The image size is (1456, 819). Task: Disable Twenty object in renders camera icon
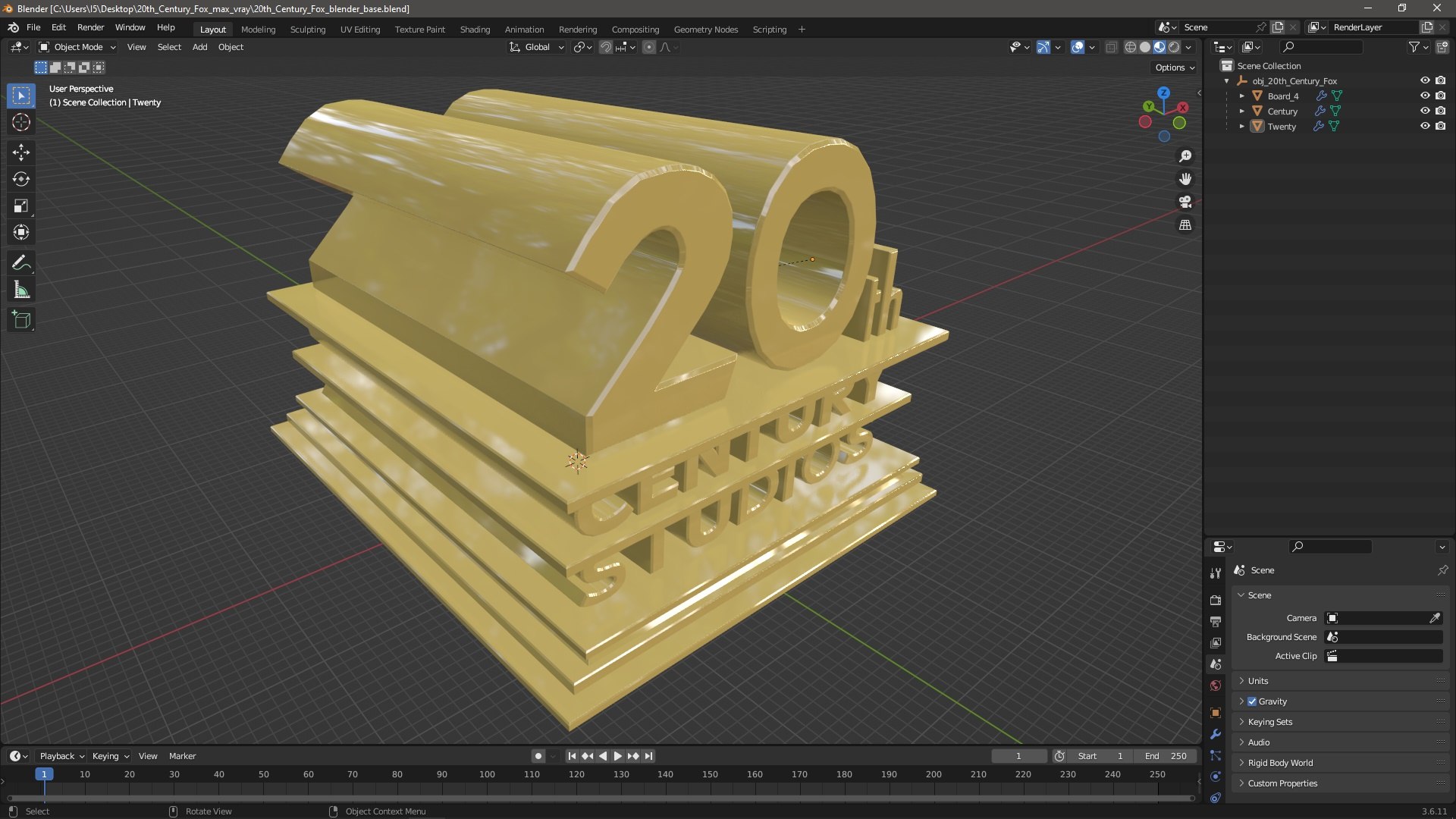(x=1441, y=126)
